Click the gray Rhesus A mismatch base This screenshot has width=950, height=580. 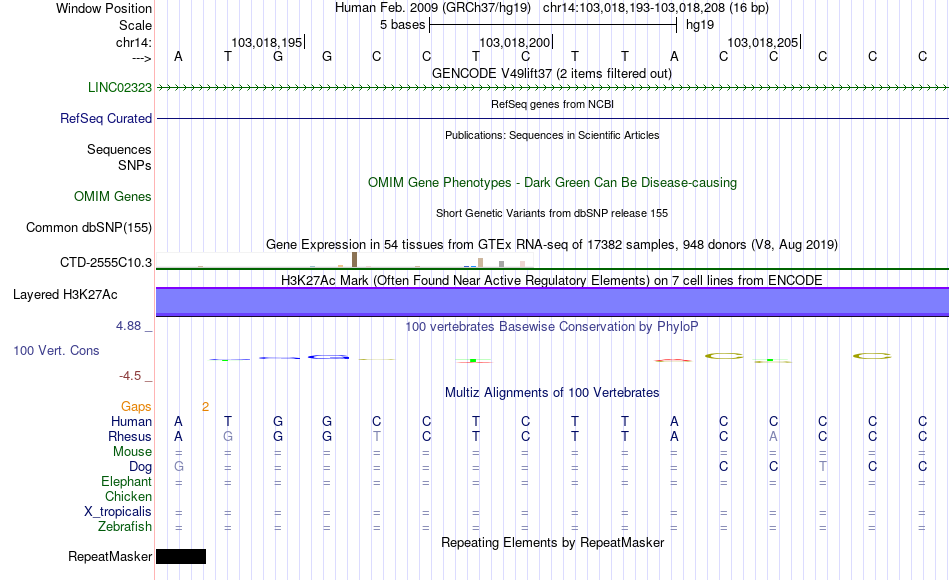click(x=773, y=436)
